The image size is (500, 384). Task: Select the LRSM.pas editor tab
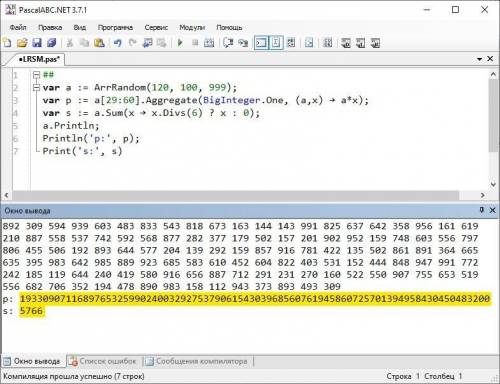pyautogui.click(x=38, y=59)
